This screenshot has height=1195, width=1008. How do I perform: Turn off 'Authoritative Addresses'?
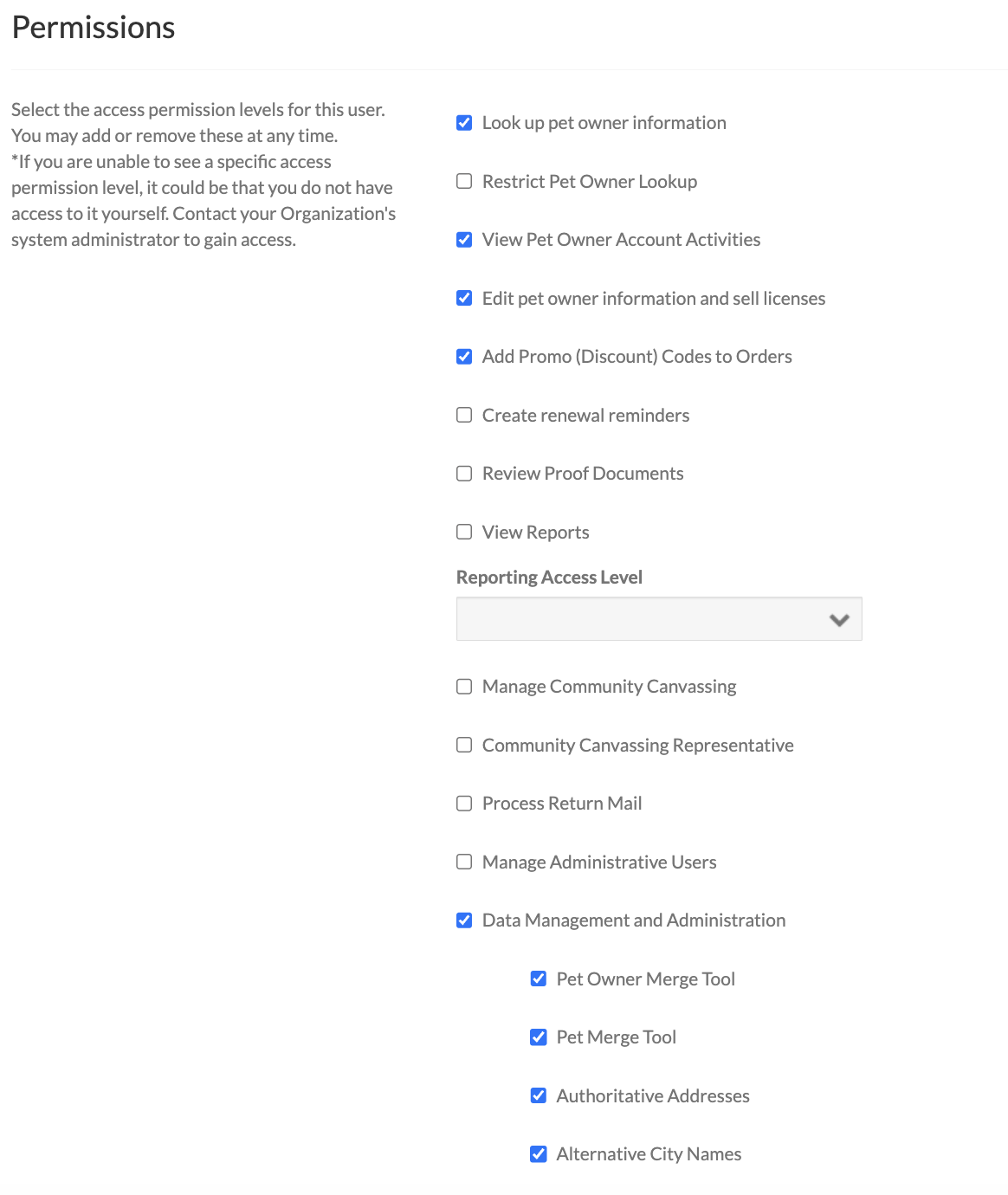click(538, 1095)
